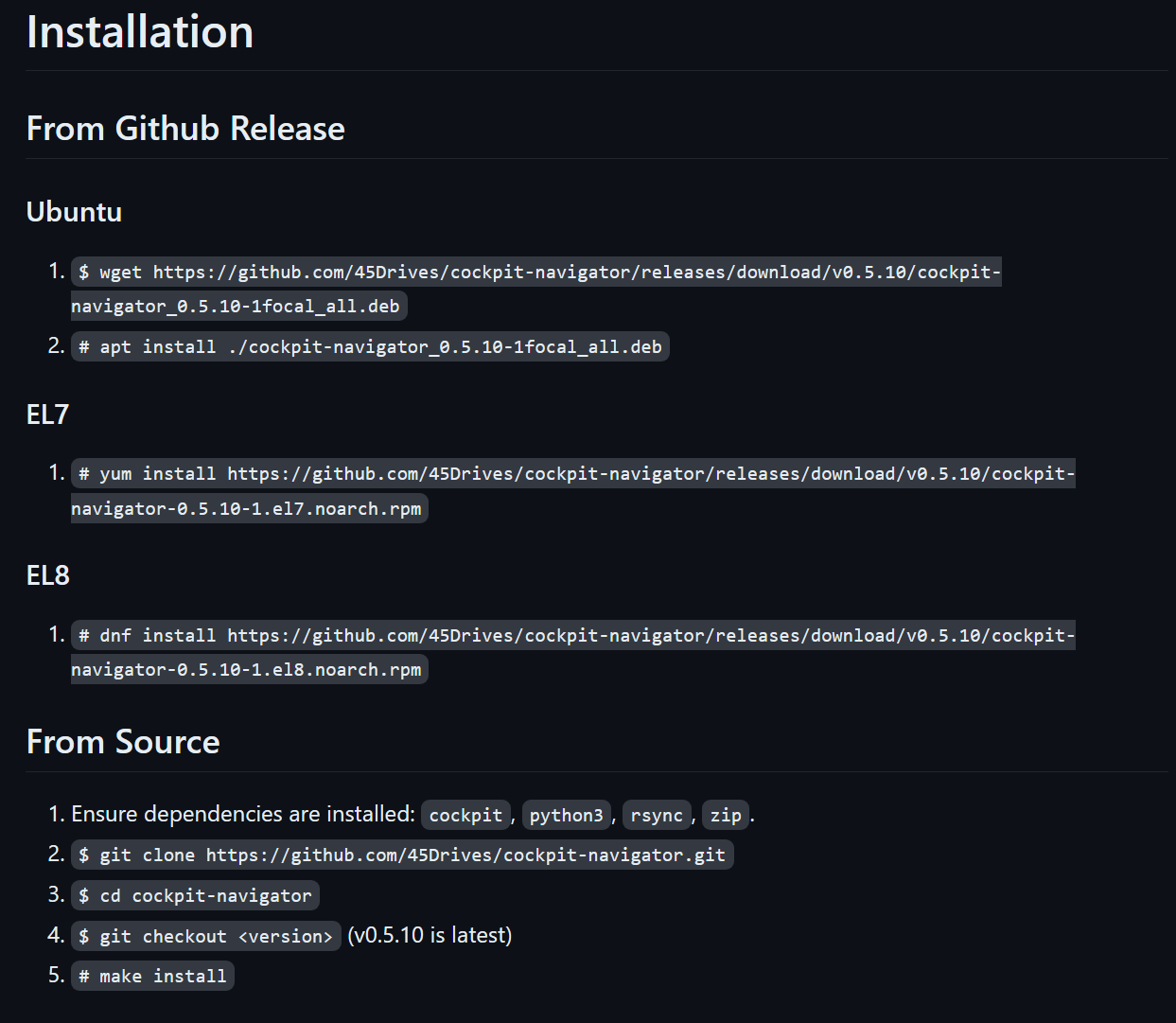Click the zip dependency code tag

(726, 815)
